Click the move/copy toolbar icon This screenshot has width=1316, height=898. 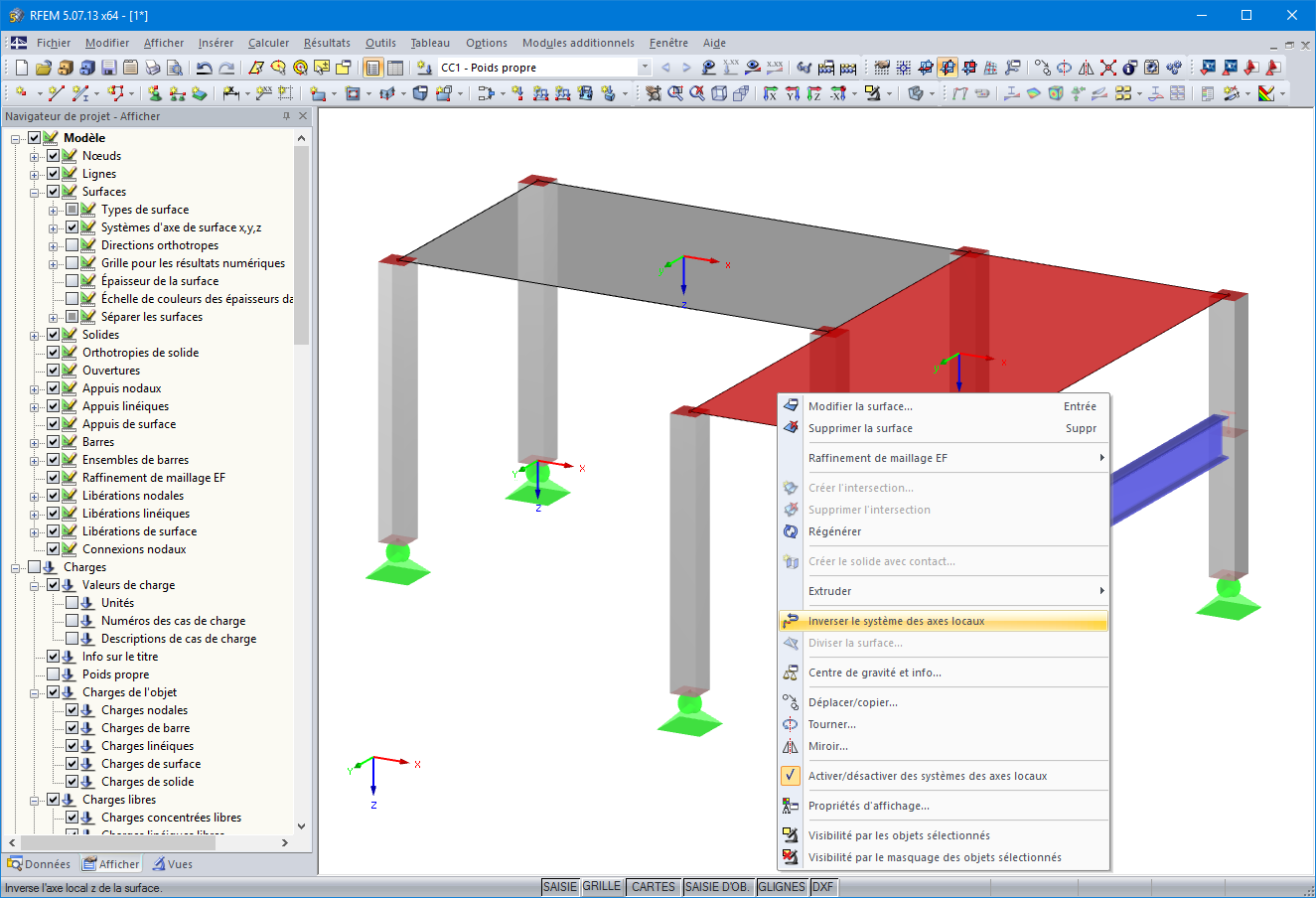[1042, 68]
